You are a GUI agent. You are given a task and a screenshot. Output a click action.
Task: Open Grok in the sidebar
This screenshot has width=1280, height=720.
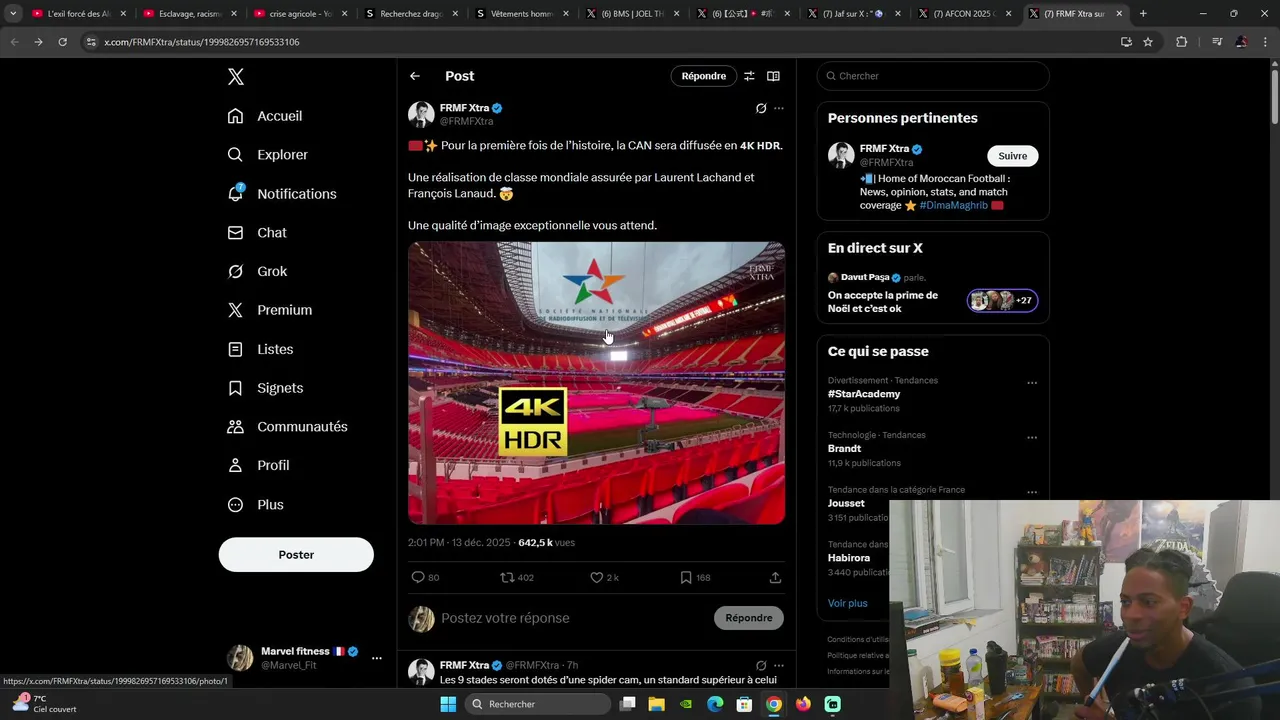pyautogui.click(x=257, y=272)
